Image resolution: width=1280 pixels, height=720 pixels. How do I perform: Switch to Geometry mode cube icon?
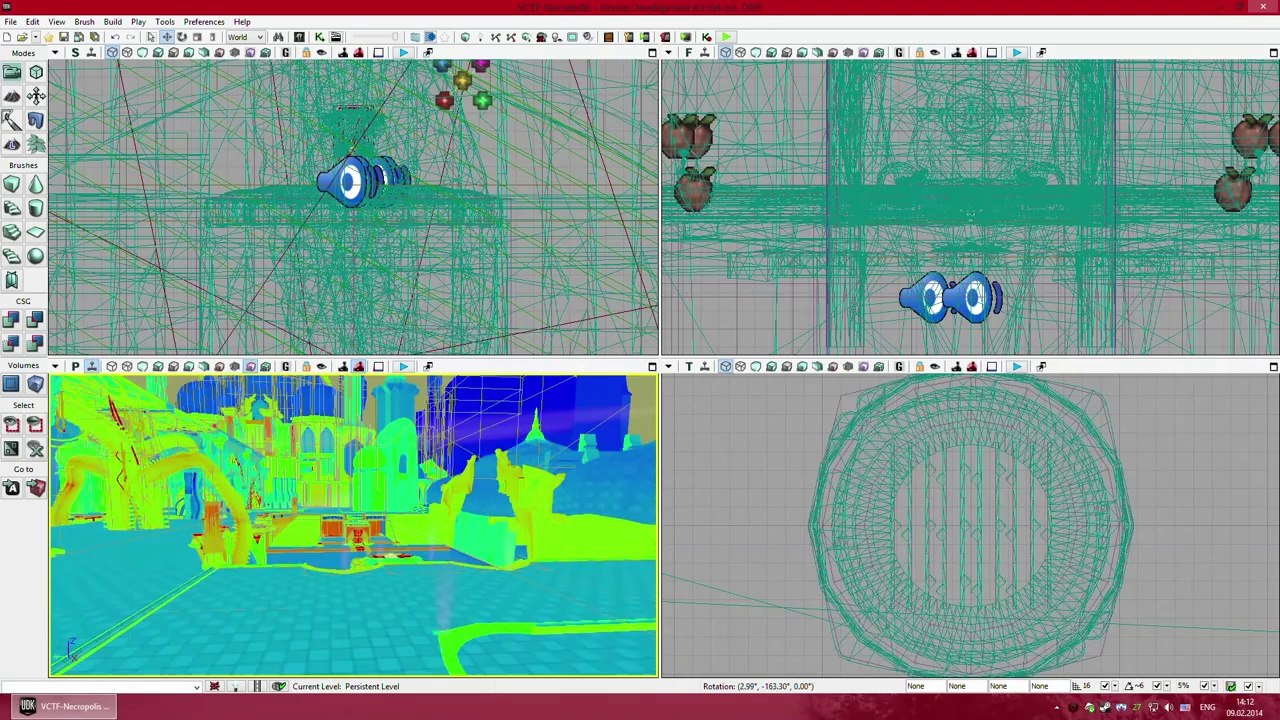pos(36,72)
